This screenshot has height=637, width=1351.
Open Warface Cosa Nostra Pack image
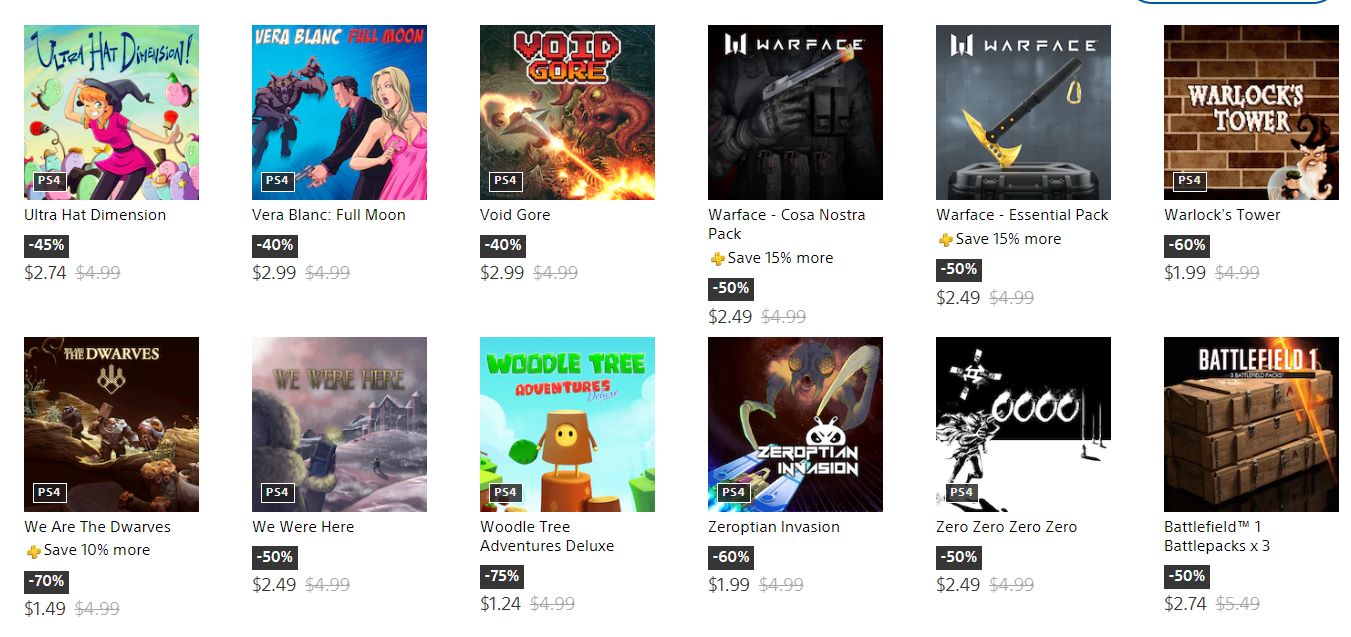pos(795,112)
